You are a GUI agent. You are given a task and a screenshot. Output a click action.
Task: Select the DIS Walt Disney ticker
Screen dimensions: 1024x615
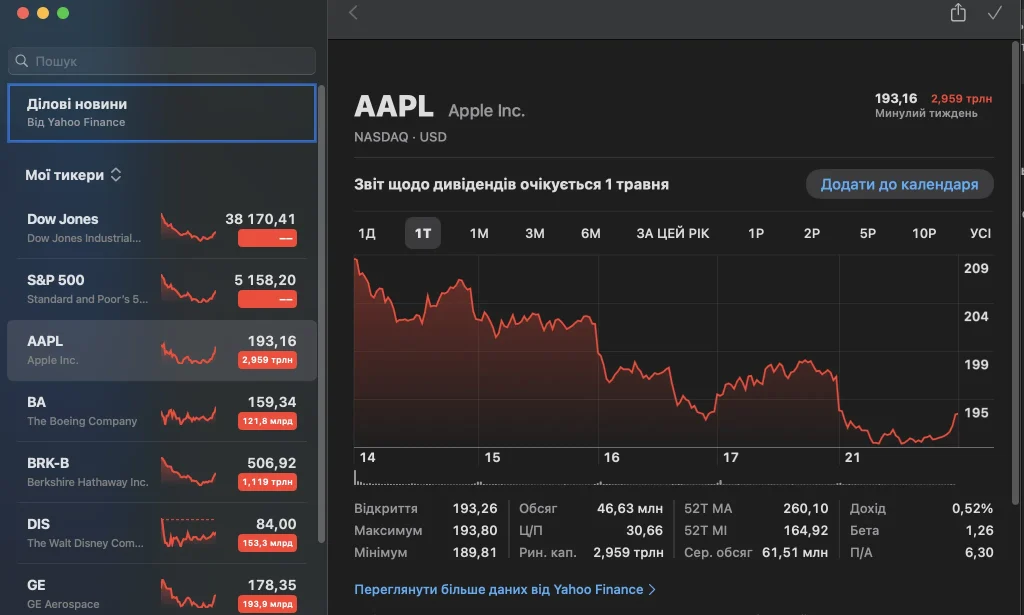tap(162, 533)
